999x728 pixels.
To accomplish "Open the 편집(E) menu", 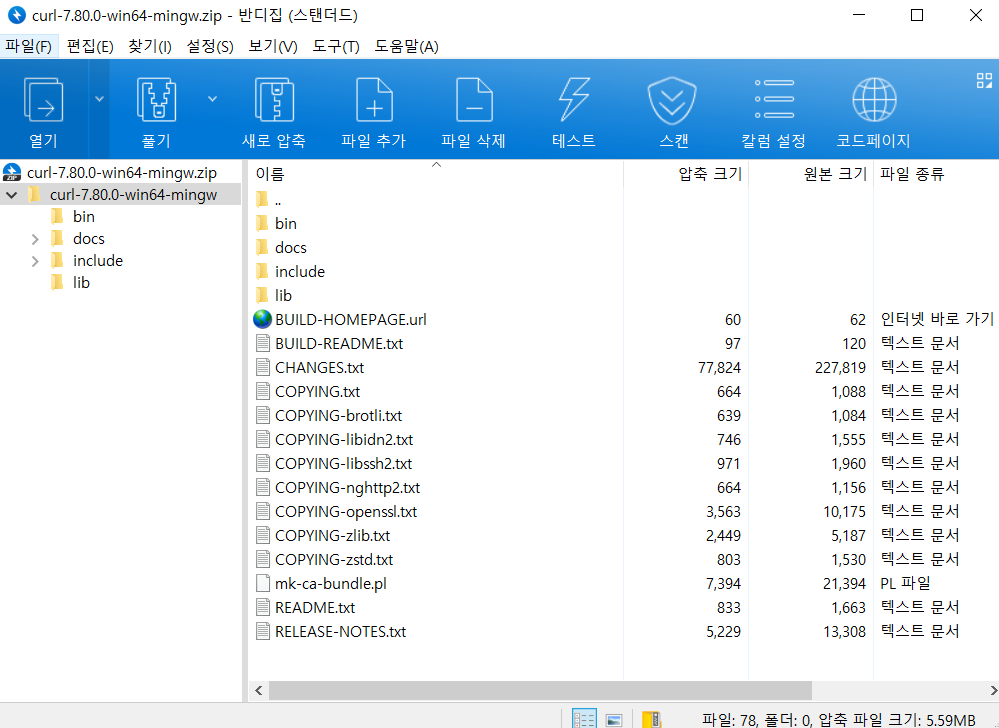I will (x=90, y=46).
